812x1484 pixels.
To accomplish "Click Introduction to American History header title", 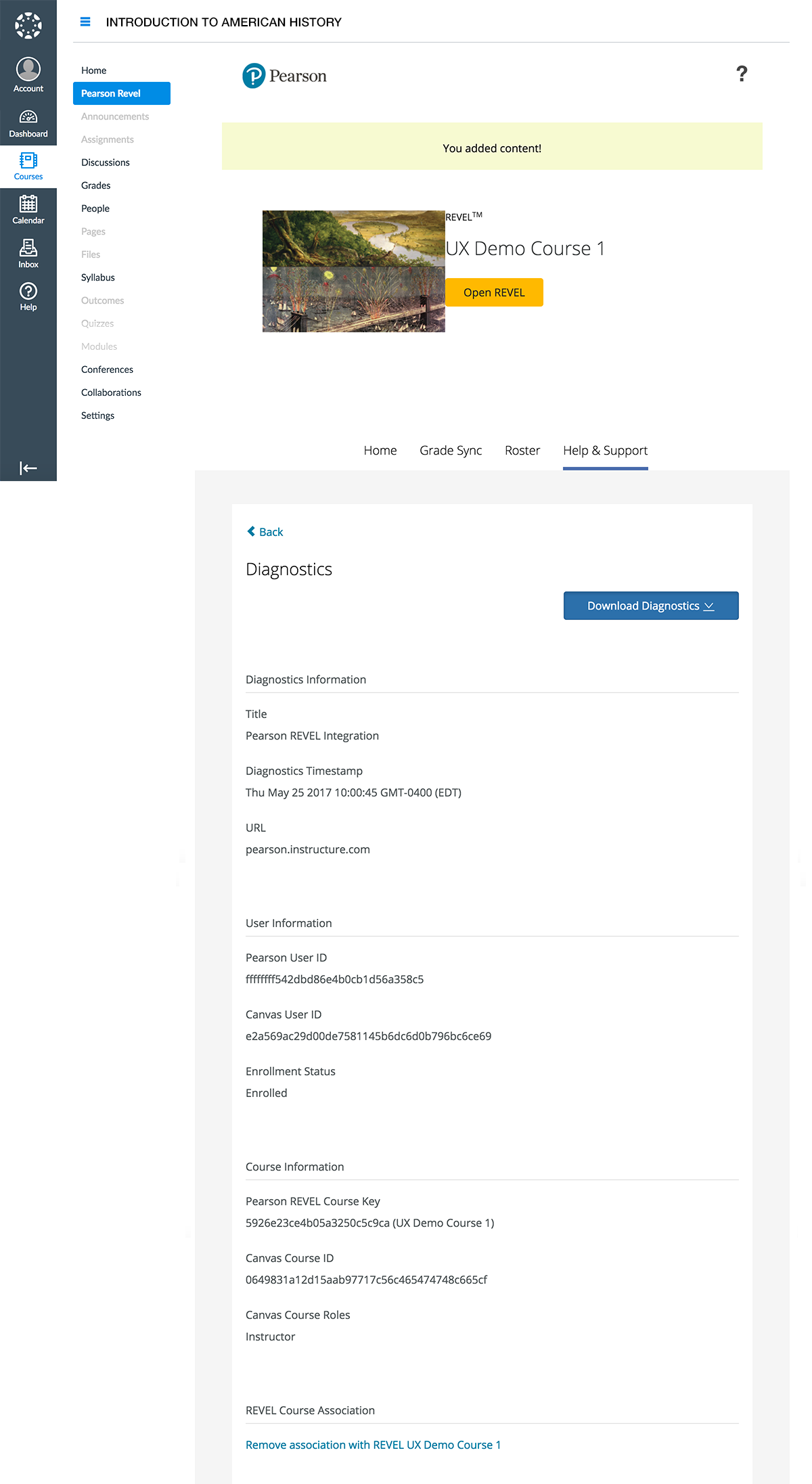I will pos(224,22).
